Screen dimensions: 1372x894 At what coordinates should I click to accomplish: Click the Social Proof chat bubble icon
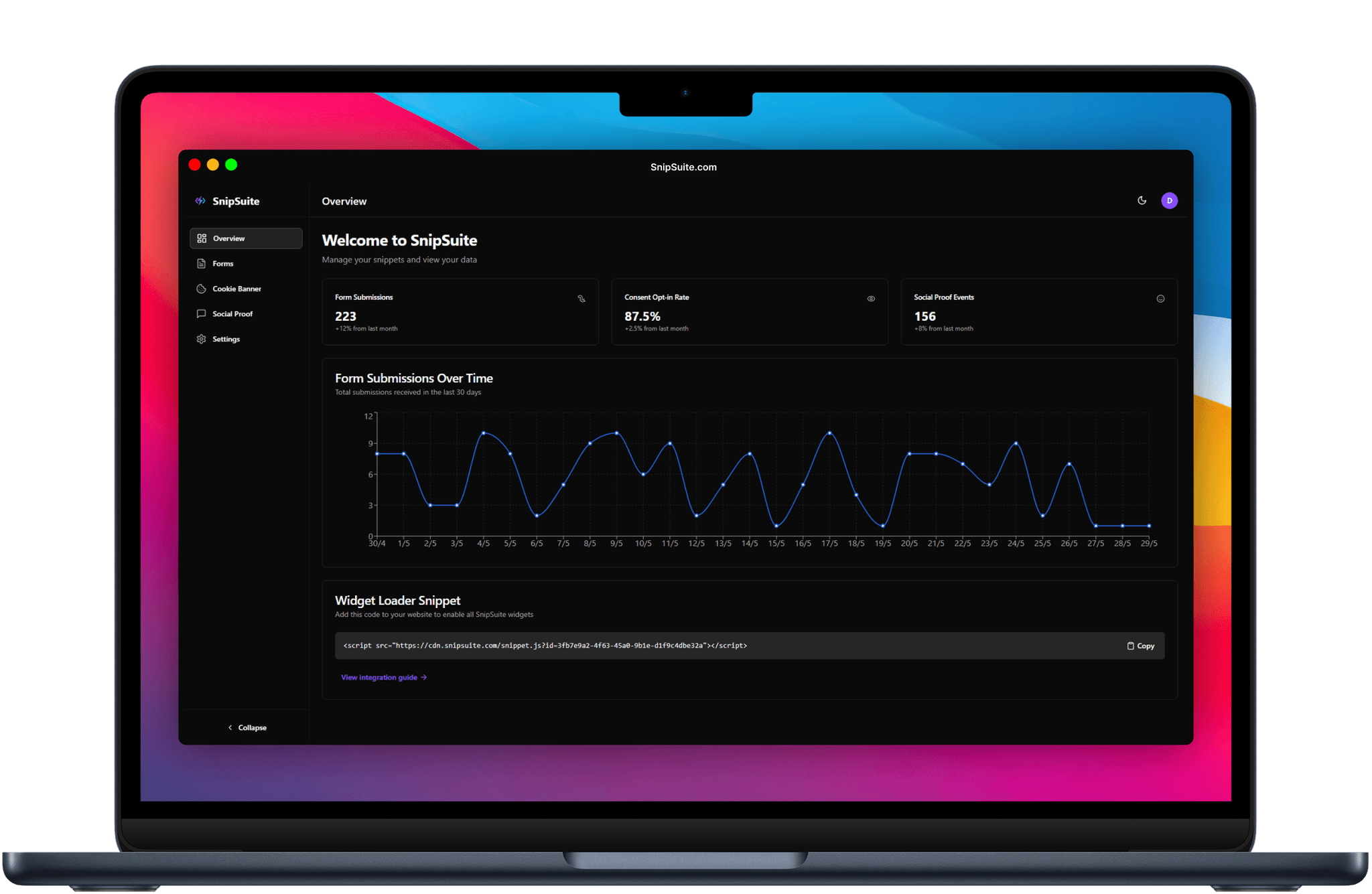click(201, 314)
